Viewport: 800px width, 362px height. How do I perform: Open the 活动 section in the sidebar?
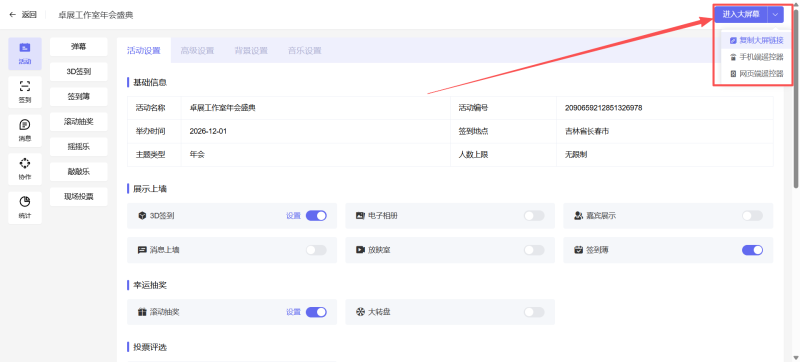(x=25, y=54)
